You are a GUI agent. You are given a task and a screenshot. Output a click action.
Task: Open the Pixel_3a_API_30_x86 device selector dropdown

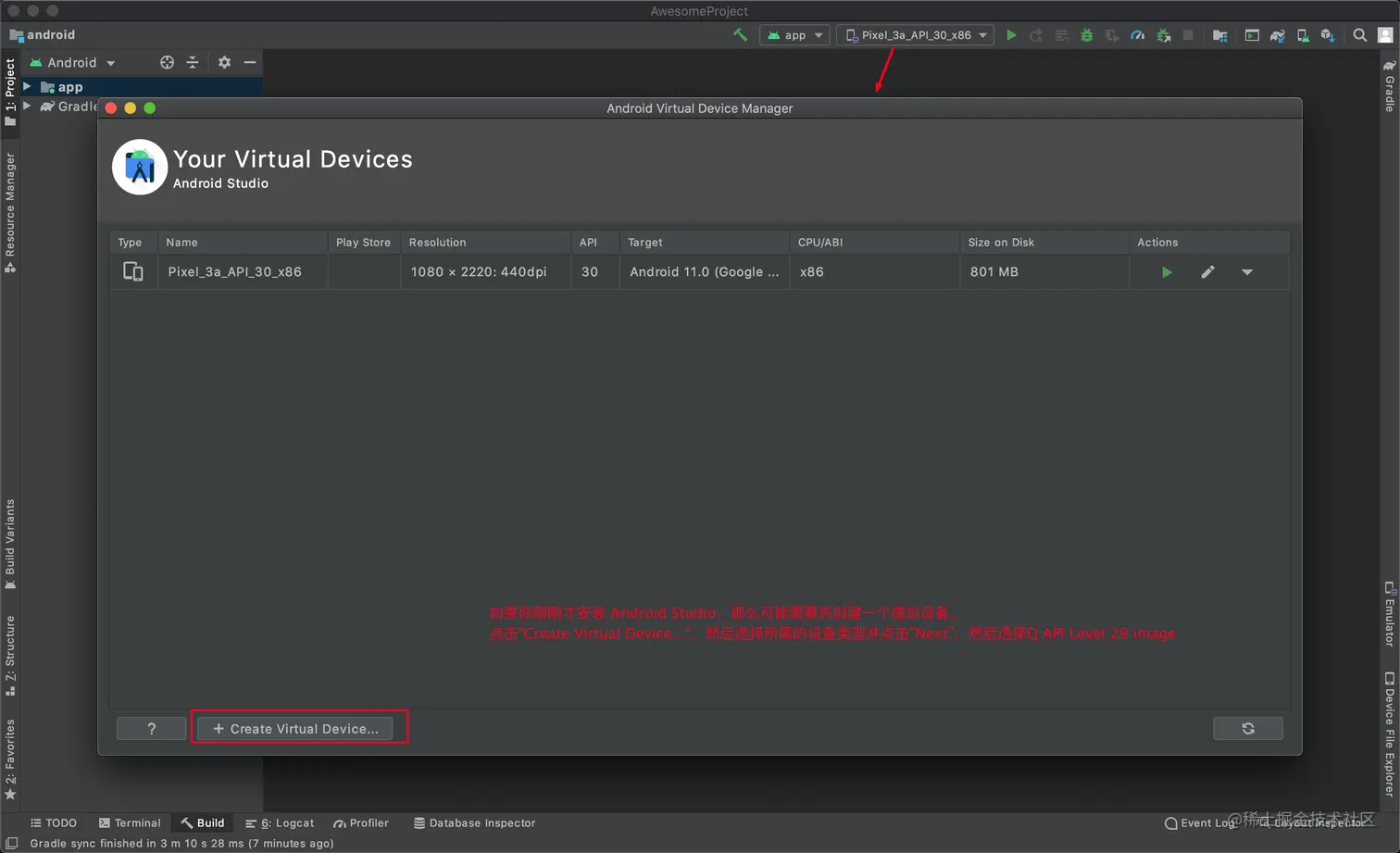(x=916, y=35)
